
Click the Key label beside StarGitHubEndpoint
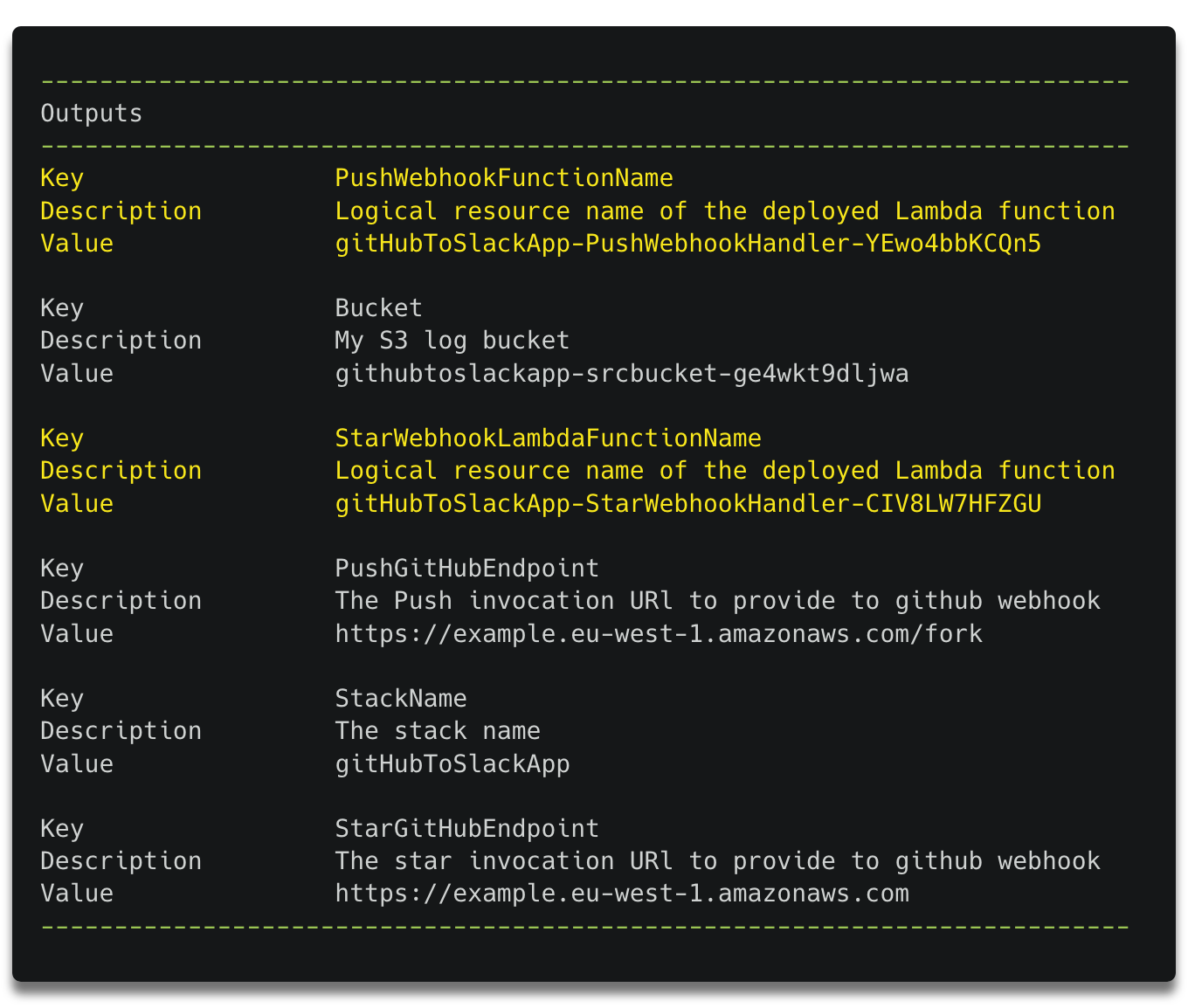(62, 829)
